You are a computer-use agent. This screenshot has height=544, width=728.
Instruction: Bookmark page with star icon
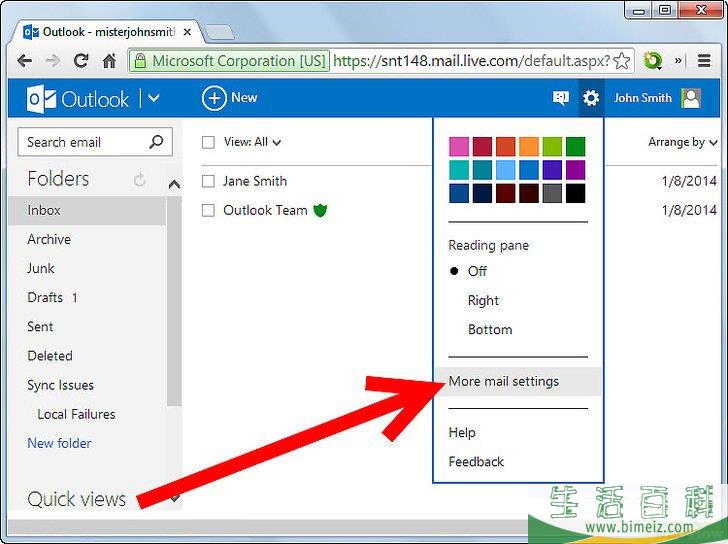622,61
